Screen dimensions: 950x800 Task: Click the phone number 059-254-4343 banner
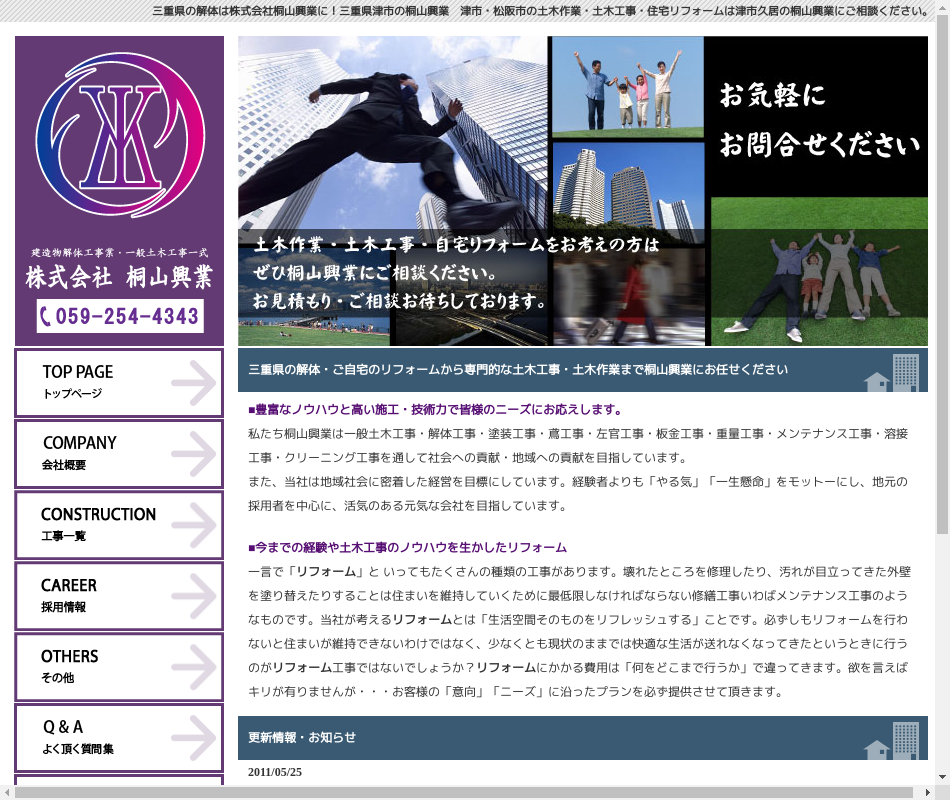[x=120, y=316]
